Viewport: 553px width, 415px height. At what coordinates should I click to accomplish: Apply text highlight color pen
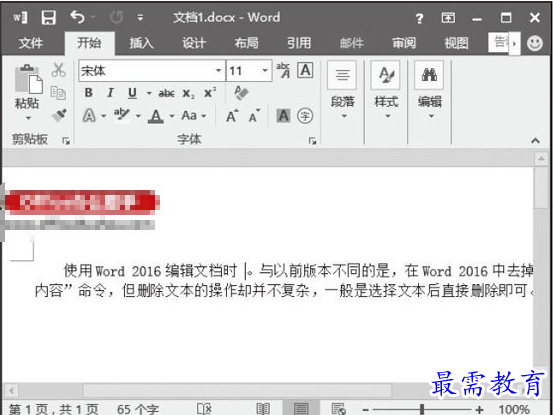122,115
